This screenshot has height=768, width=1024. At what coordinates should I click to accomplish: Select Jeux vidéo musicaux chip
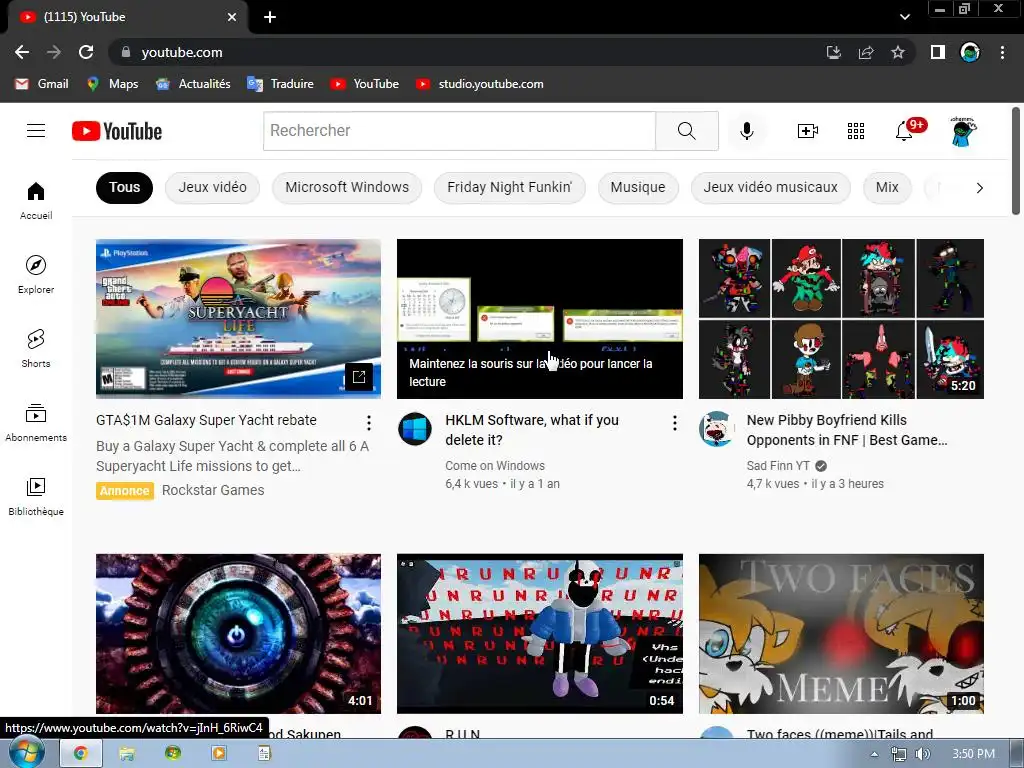(x=771, y=187)
